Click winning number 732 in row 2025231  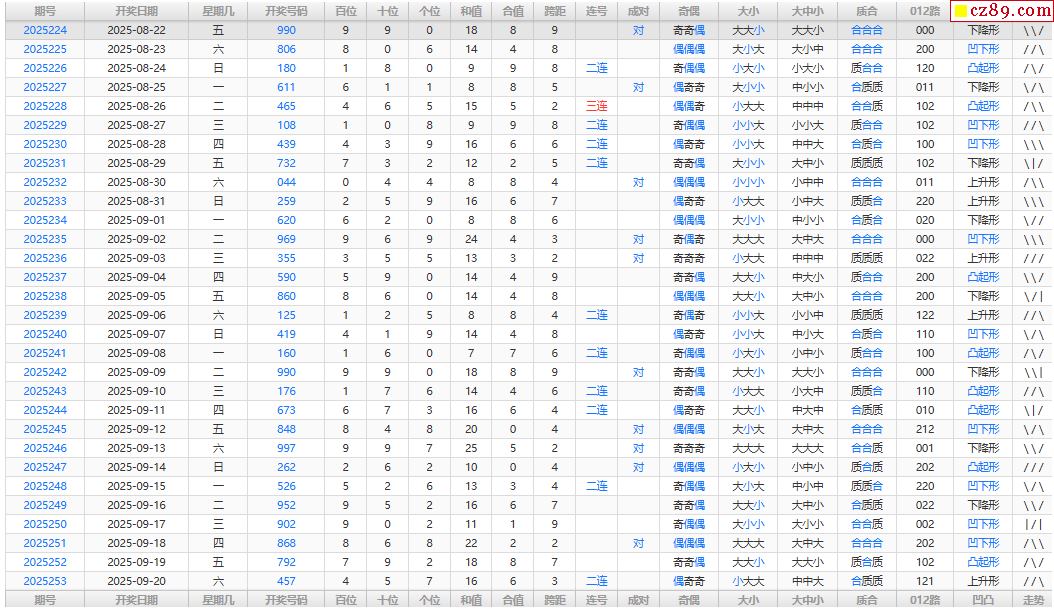pos(286,163)
